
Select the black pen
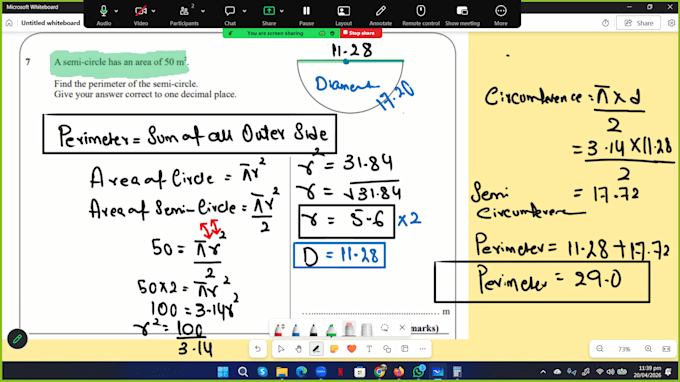(x=314, y=330)
